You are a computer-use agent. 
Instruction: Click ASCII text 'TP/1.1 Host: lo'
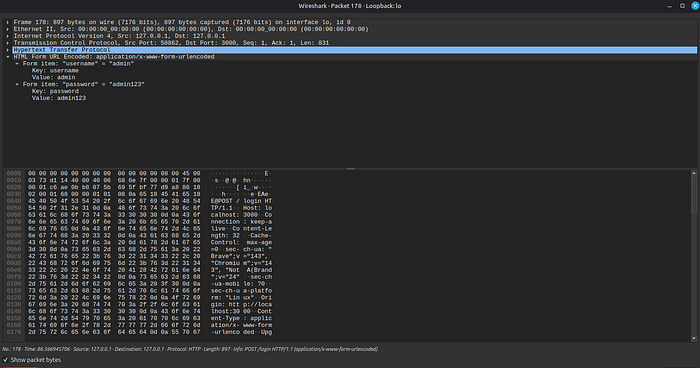pos(242,208)
